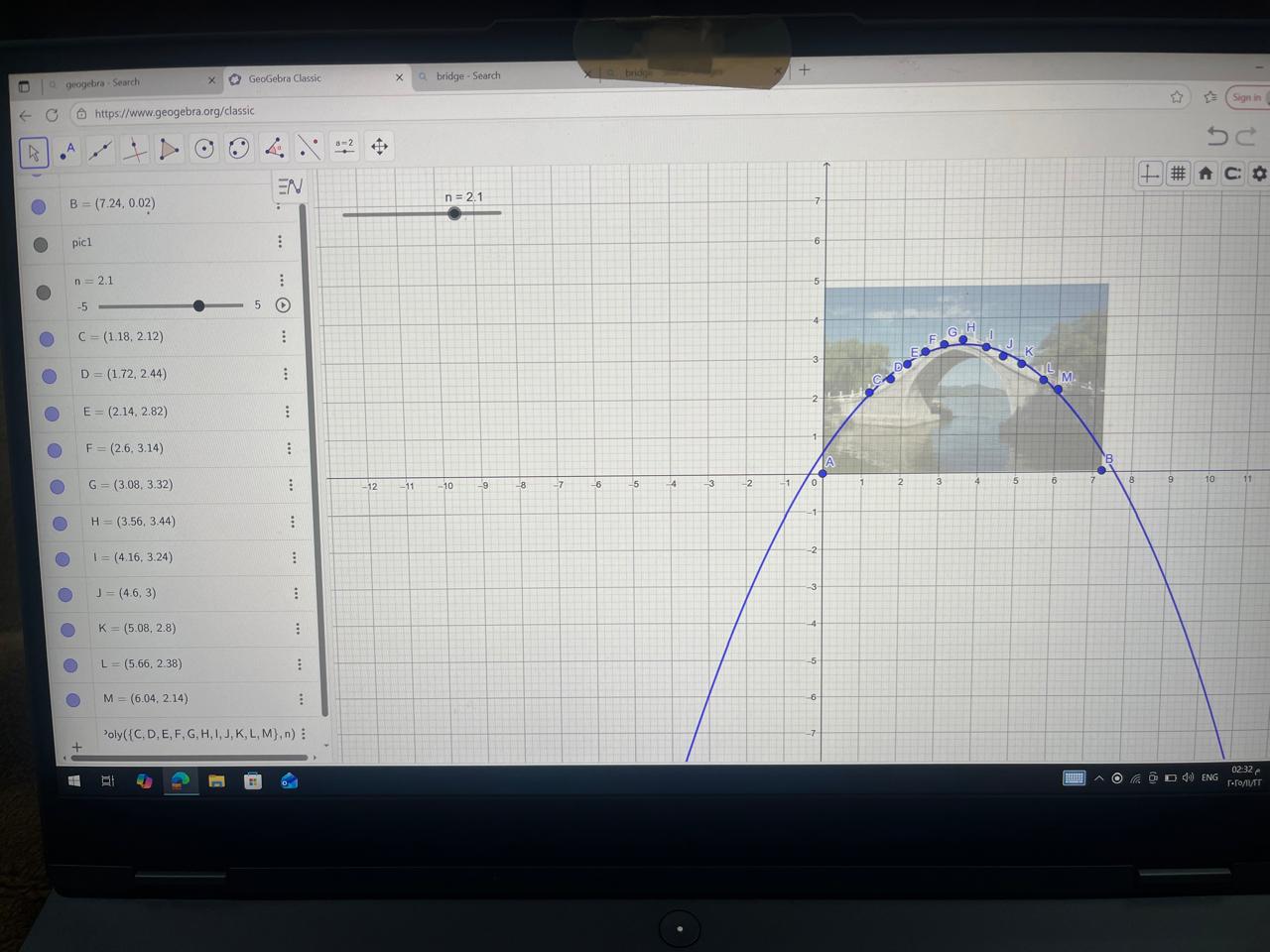Open Graphics View settings gear
The image size is (1270, 952).
tap(1259, 174)
